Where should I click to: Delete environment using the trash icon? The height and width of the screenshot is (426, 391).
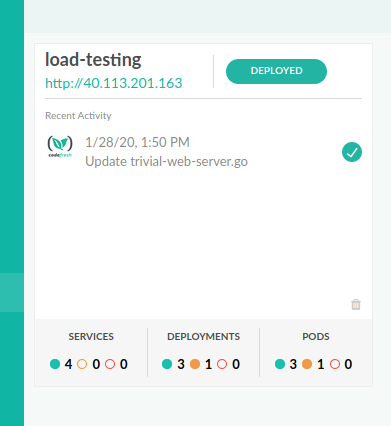pyautogui.click(x=356, y=304)
